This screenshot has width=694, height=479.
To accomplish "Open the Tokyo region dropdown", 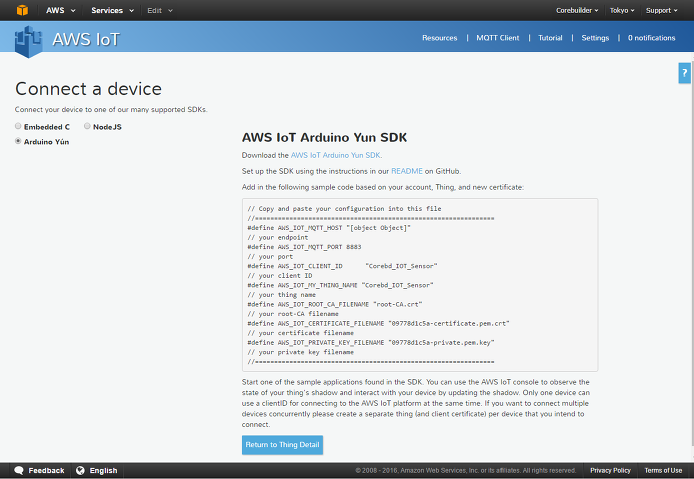I will tap(622, 10).
